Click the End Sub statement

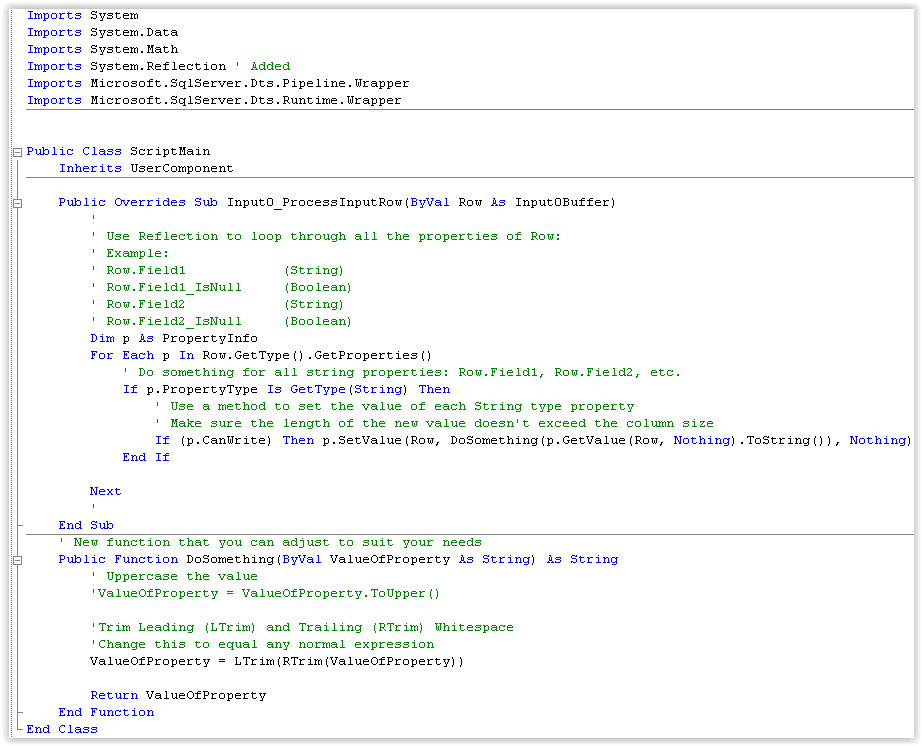click(x=84, y=525)
